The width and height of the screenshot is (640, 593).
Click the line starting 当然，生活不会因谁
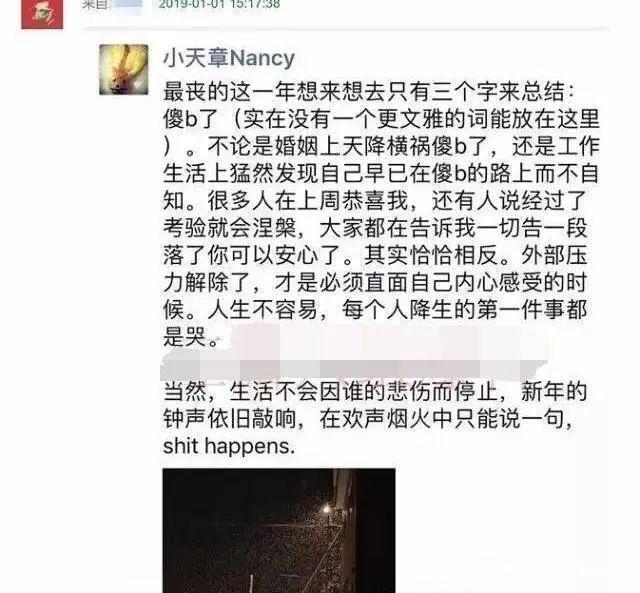(375, 392)
